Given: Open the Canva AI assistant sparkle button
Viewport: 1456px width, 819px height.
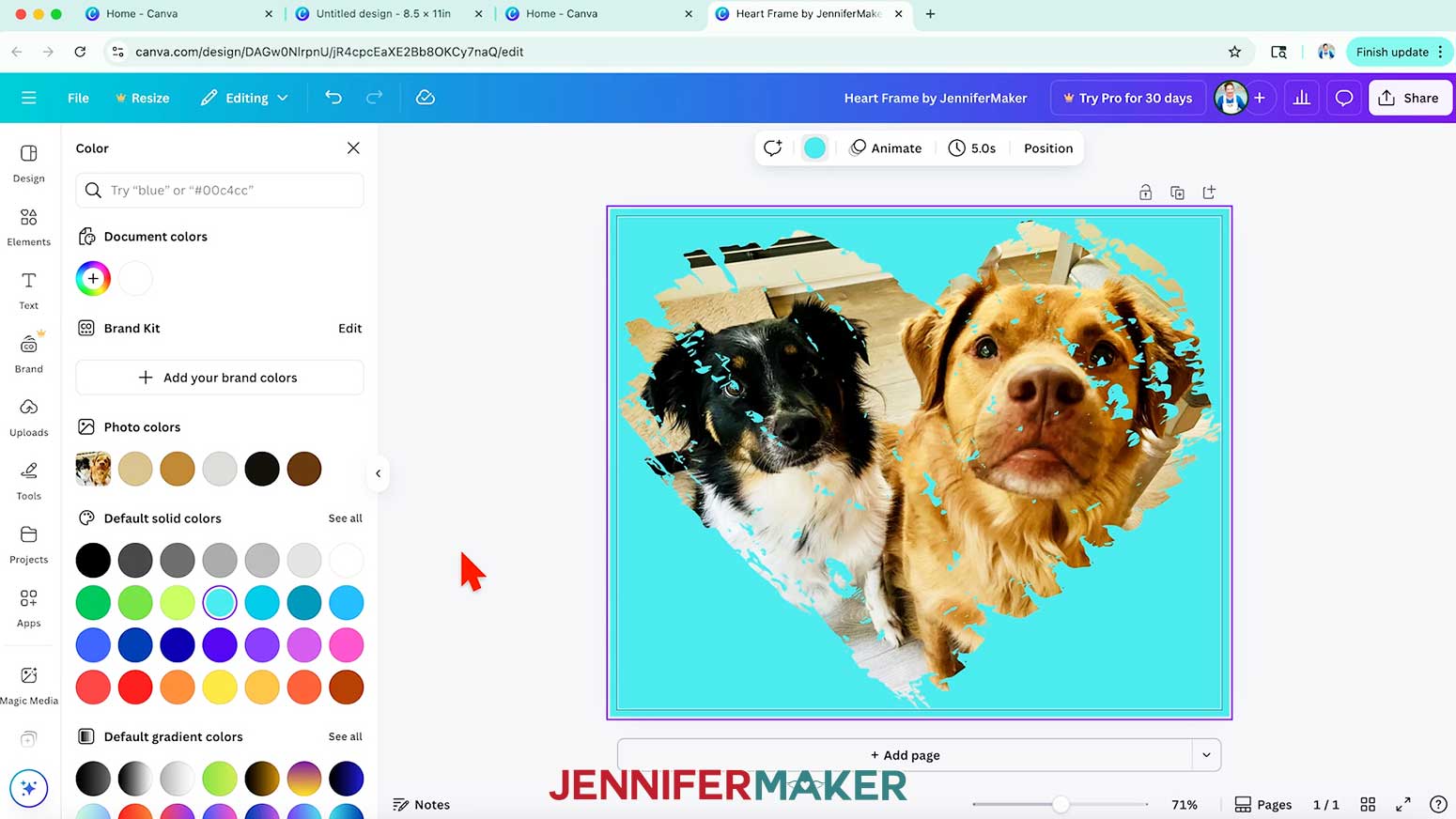Looking at the screenshot, I should coord(28,788).
